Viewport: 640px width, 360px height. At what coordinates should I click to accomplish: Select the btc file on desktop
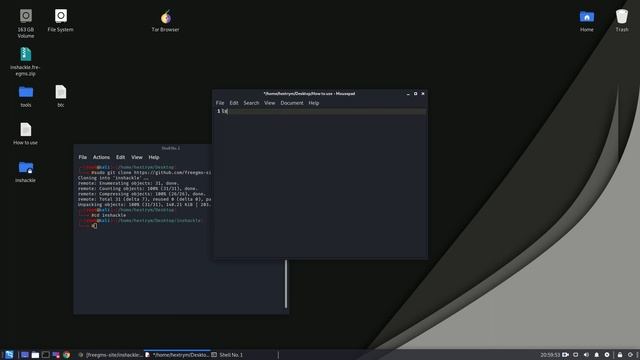(60, 96)
